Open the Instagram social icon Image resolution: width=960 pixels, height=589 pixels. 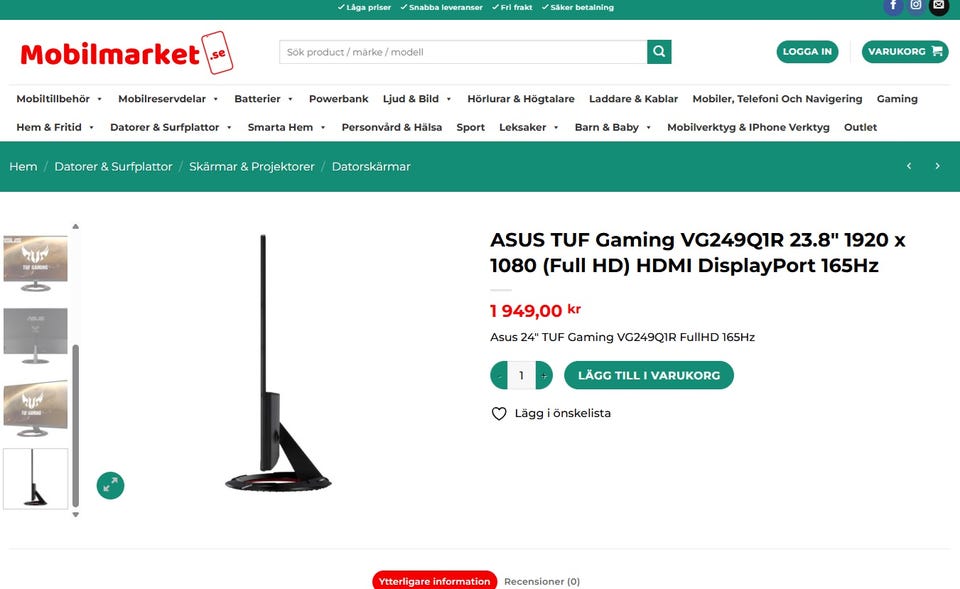click(916, 6)
